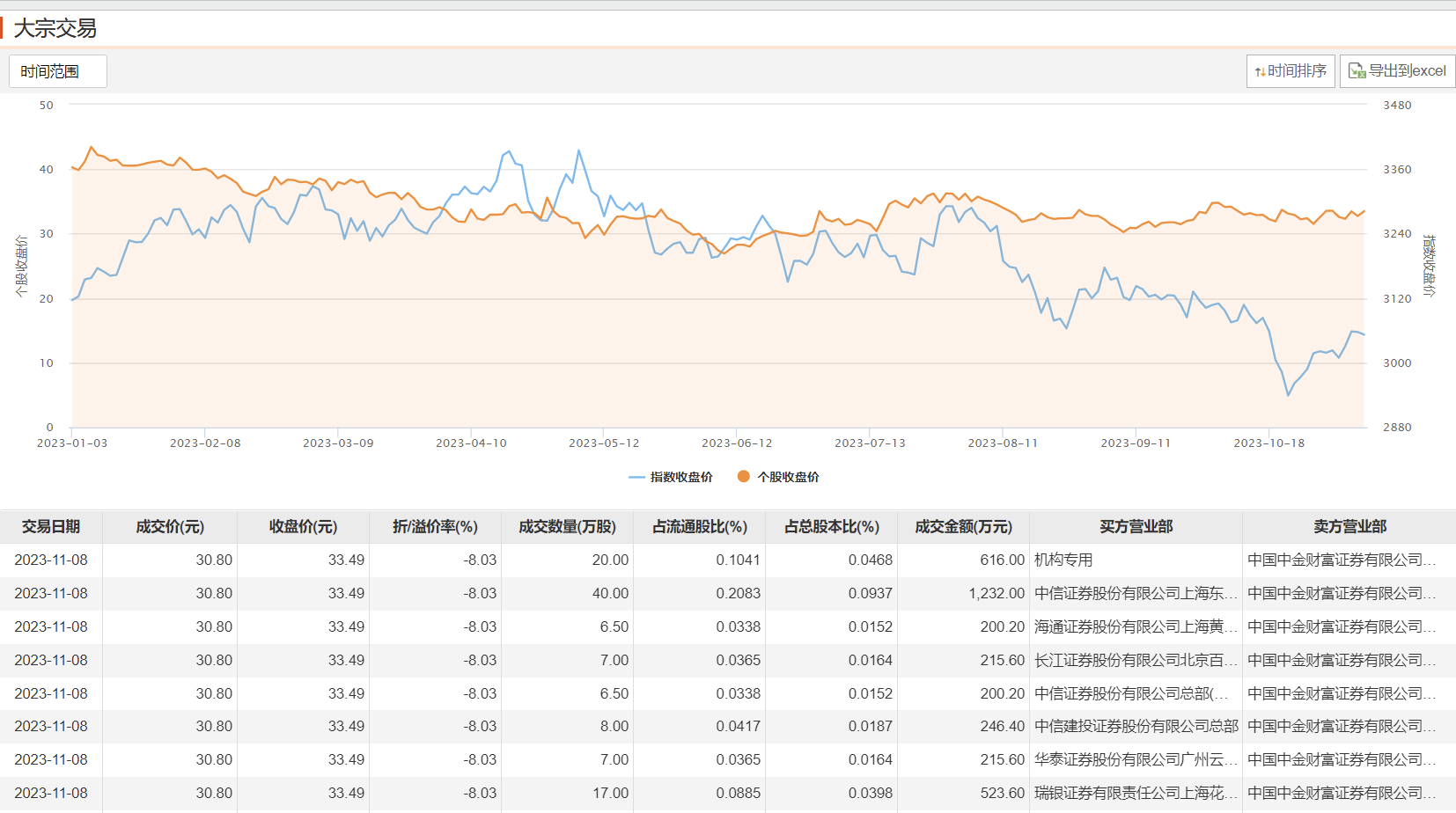Click the 卖方营业部 column header
Screen dimensions: 1456x813
[x=1349, y=526]
